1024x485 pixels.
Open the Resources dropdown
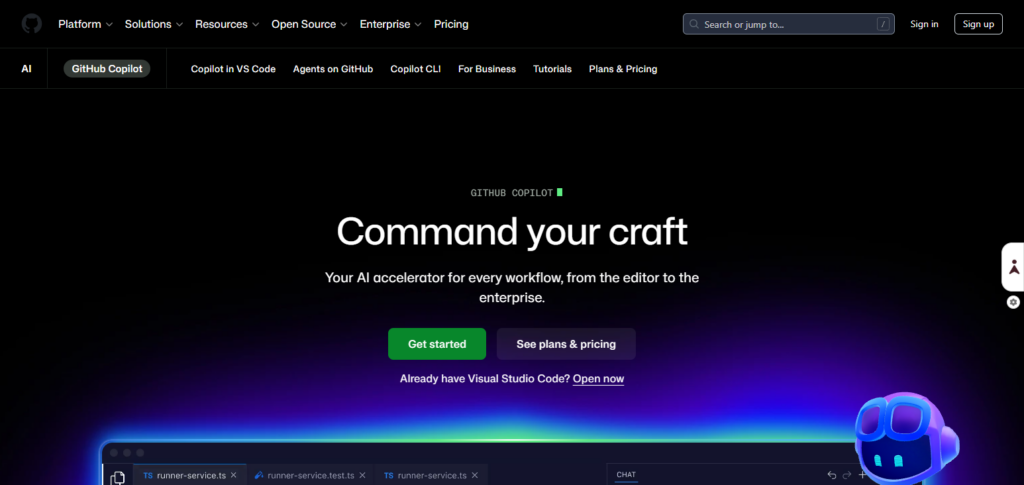(x=227, y=24)
